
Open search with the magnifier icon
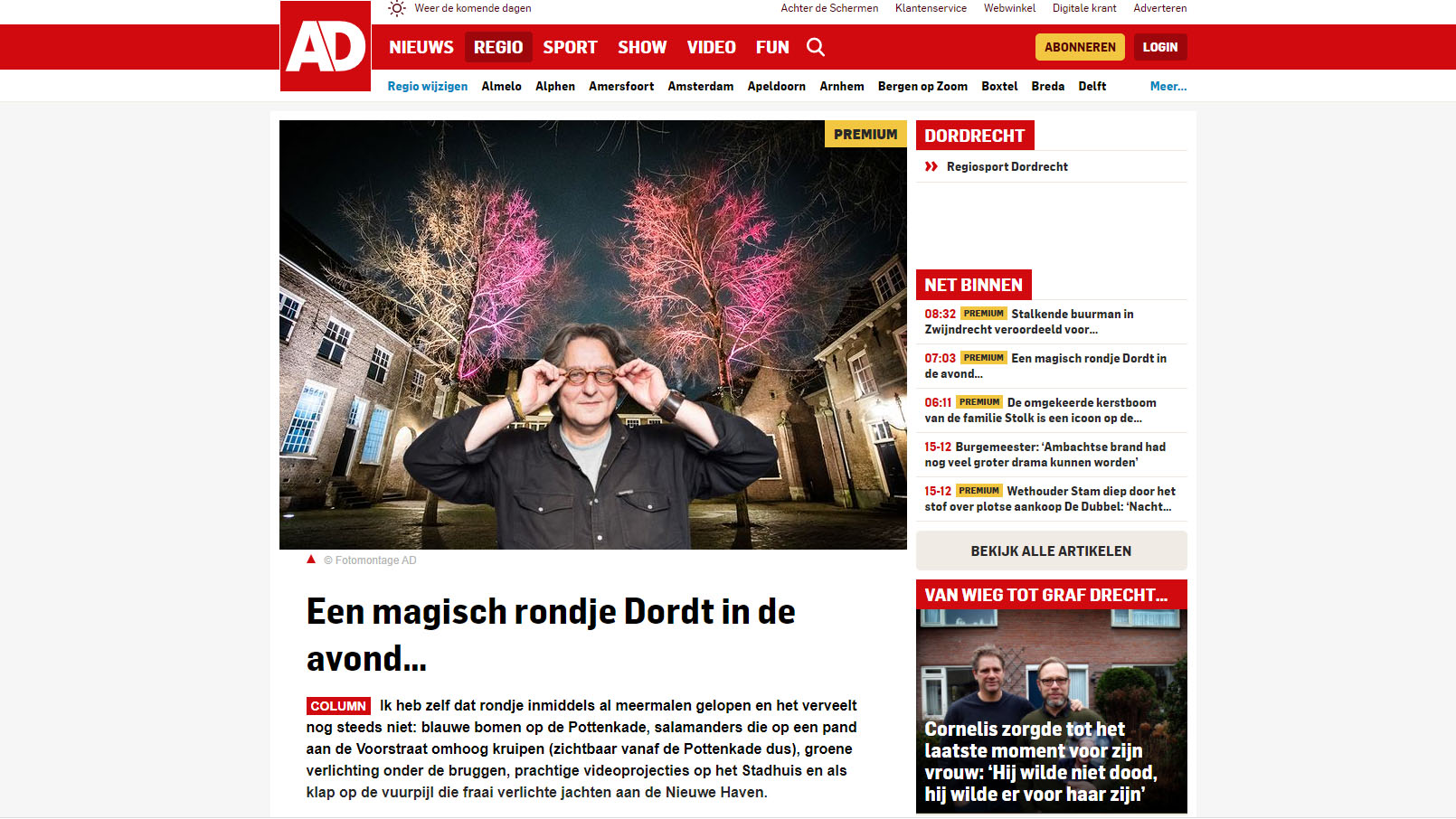pos(816,47)
